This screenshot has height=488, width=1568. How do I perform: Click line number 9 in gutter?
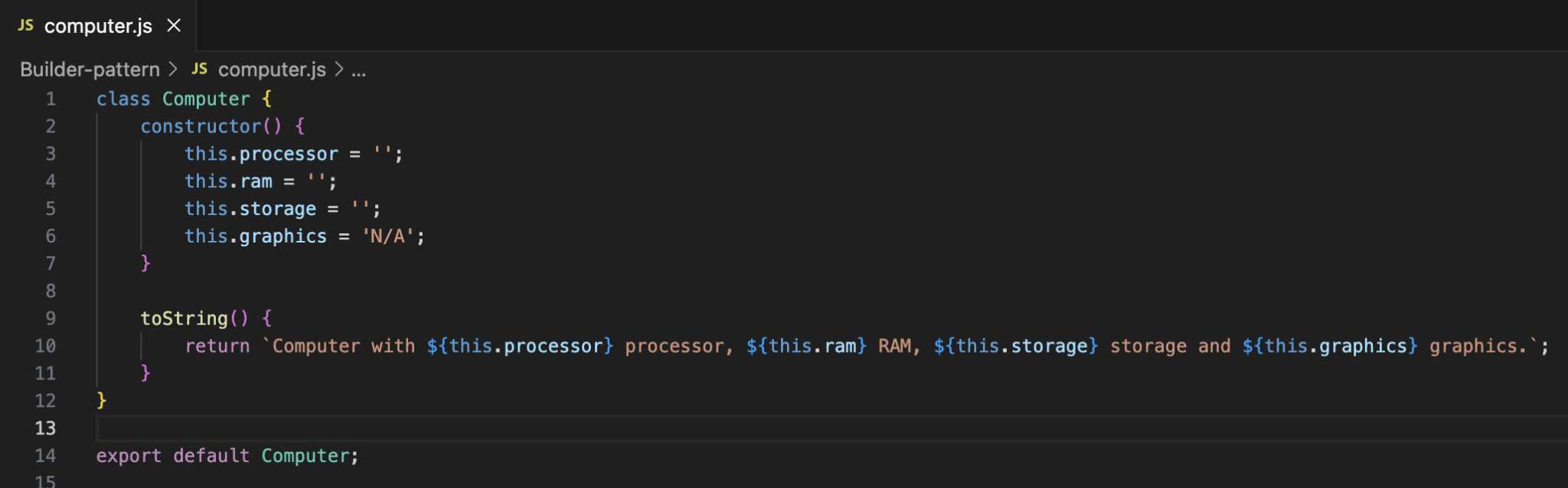(x=51, y=318)
